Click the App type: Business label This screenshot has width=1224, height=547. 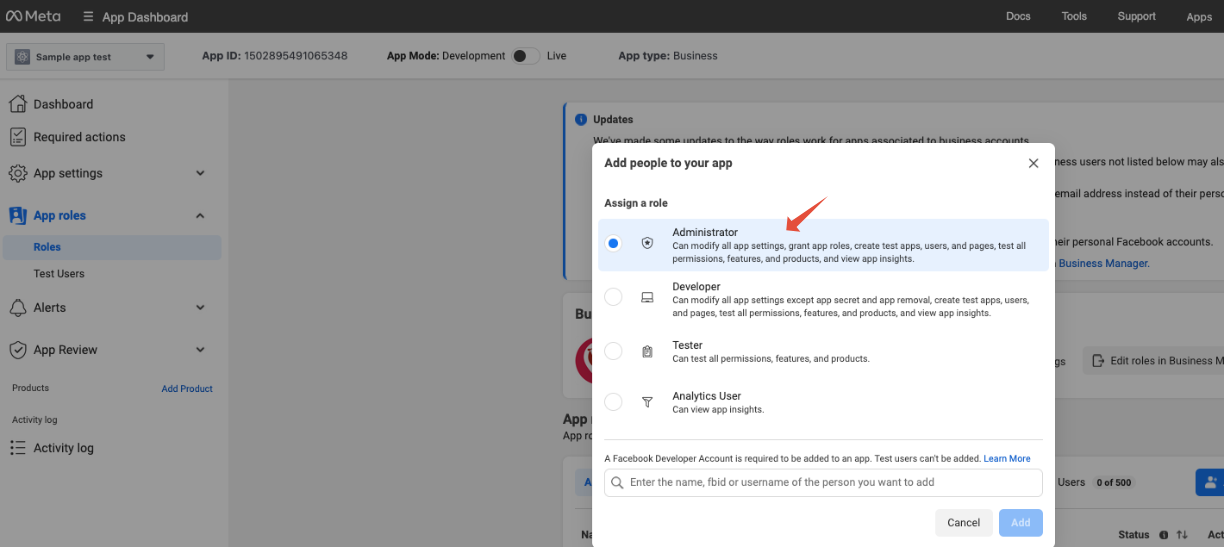click(668, 56)
